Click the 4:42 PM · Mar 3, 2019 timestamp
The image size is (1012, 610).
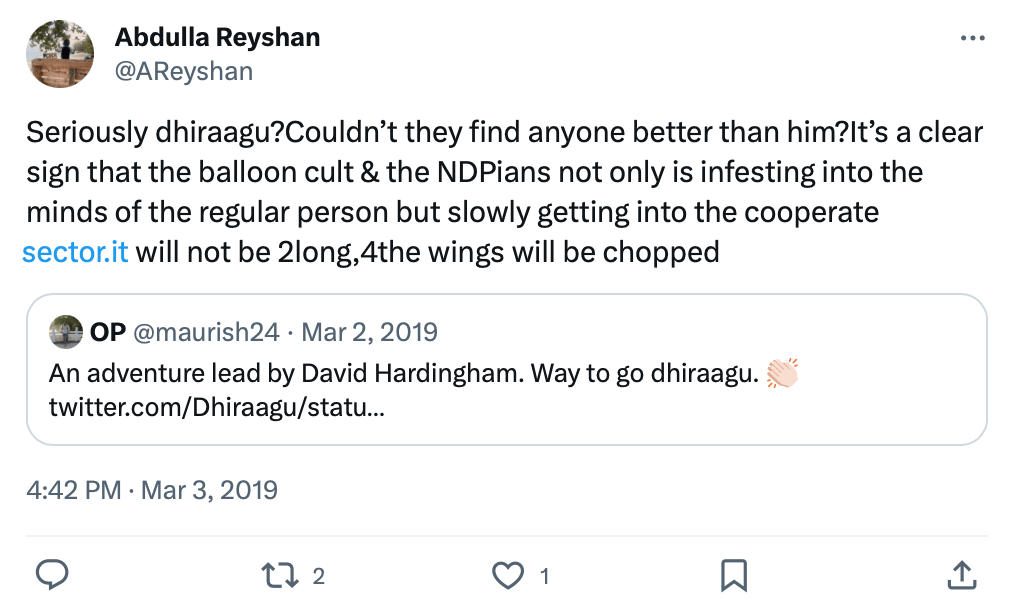coord(152,490)
